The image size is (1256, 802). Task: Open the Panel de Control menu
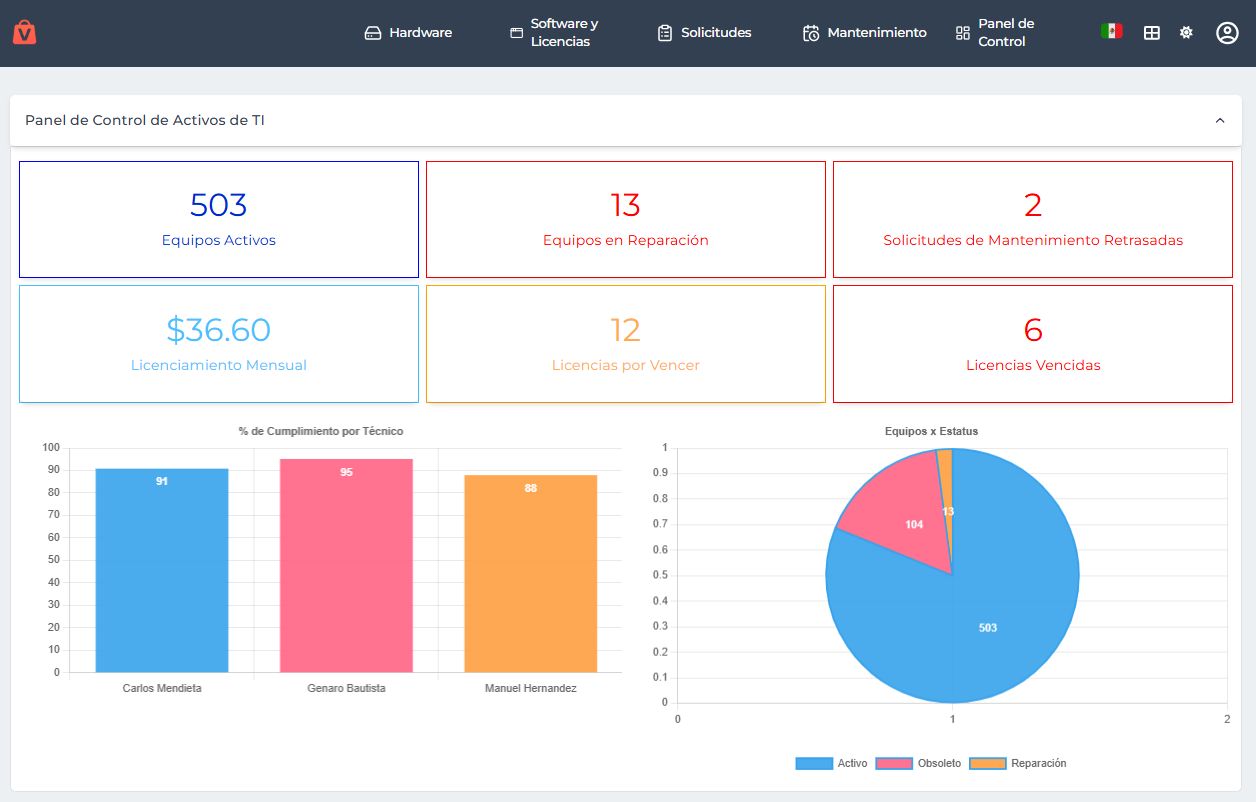[996, 33]
